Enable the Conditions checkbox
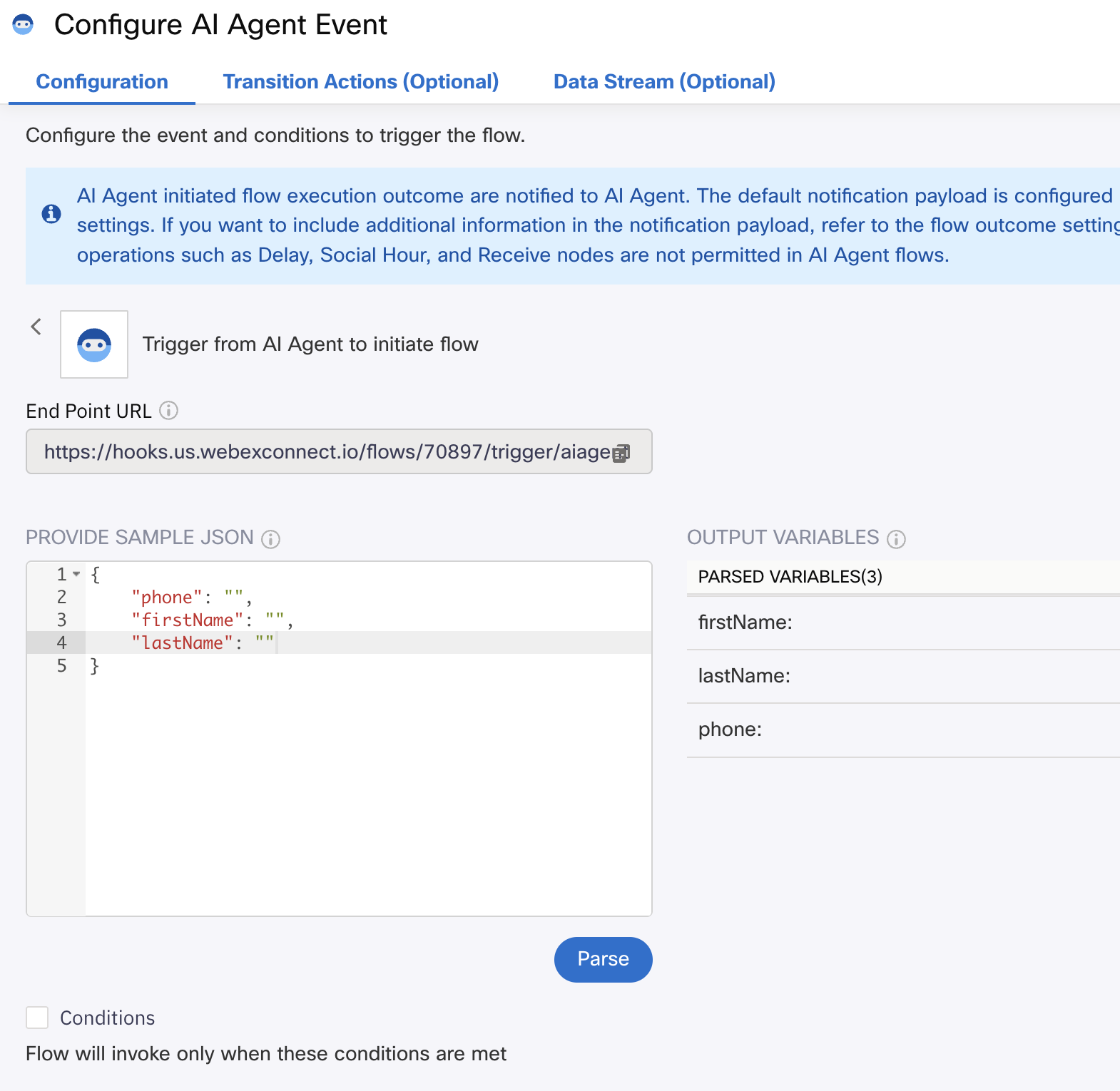1120x1091 pixels. coord(37,1018)
